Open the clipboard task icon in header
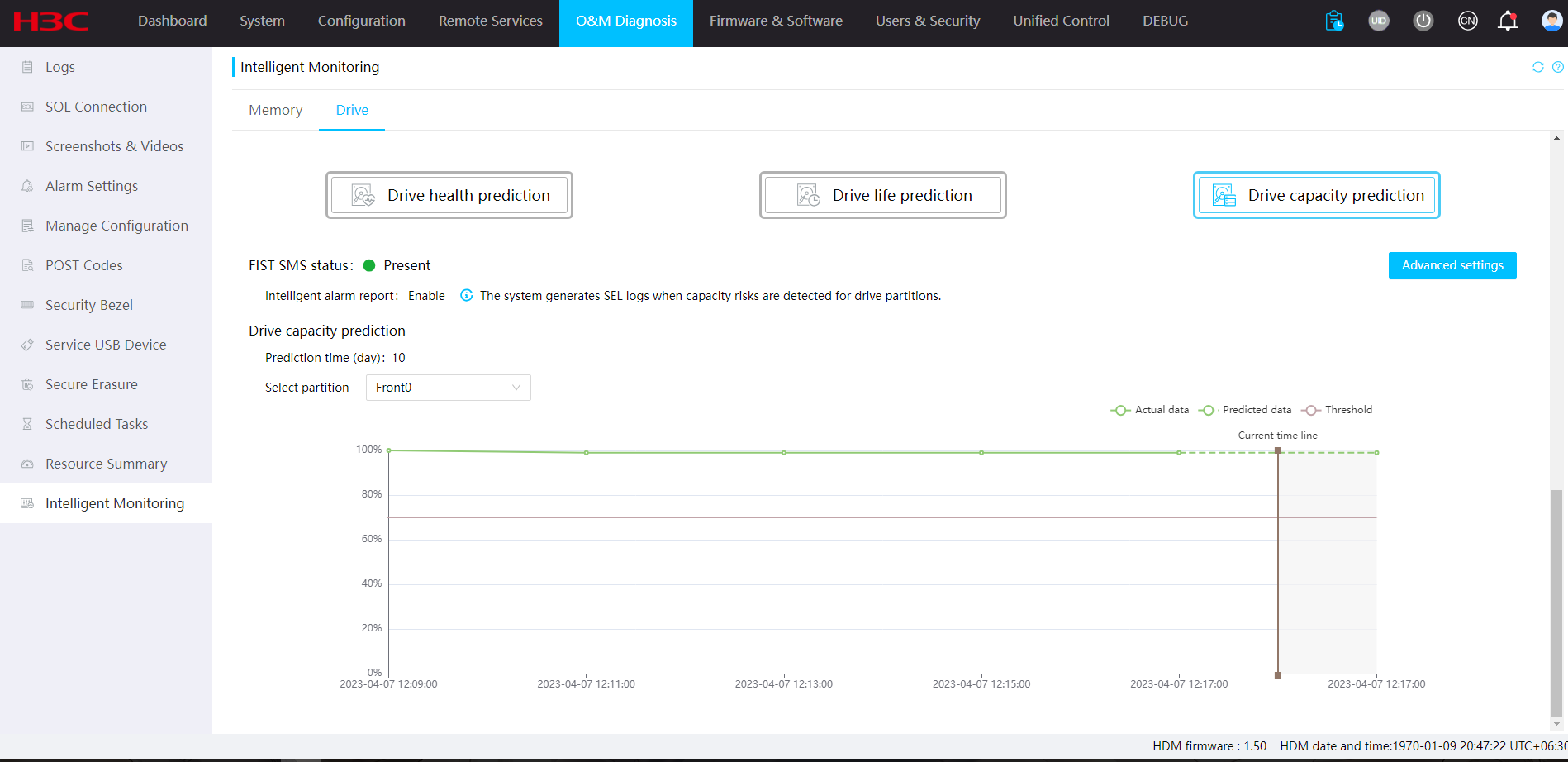 [1334, 21]
